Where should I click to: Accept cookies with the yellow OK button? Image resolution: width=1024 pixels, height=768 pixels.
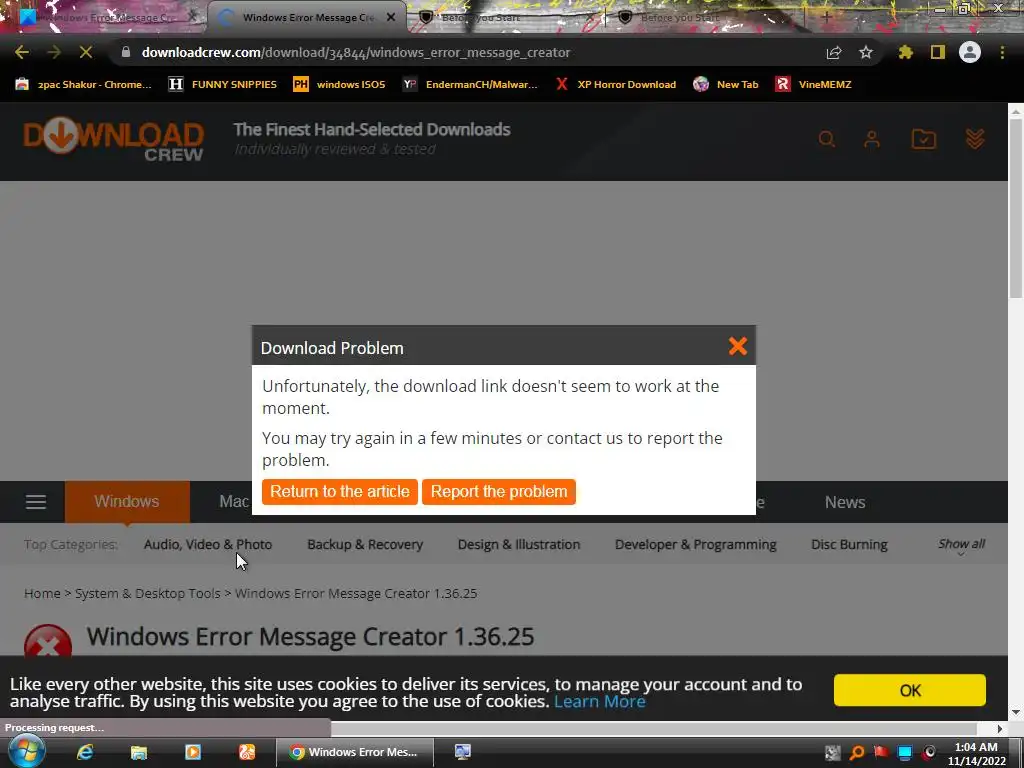(x=909, y=690)
